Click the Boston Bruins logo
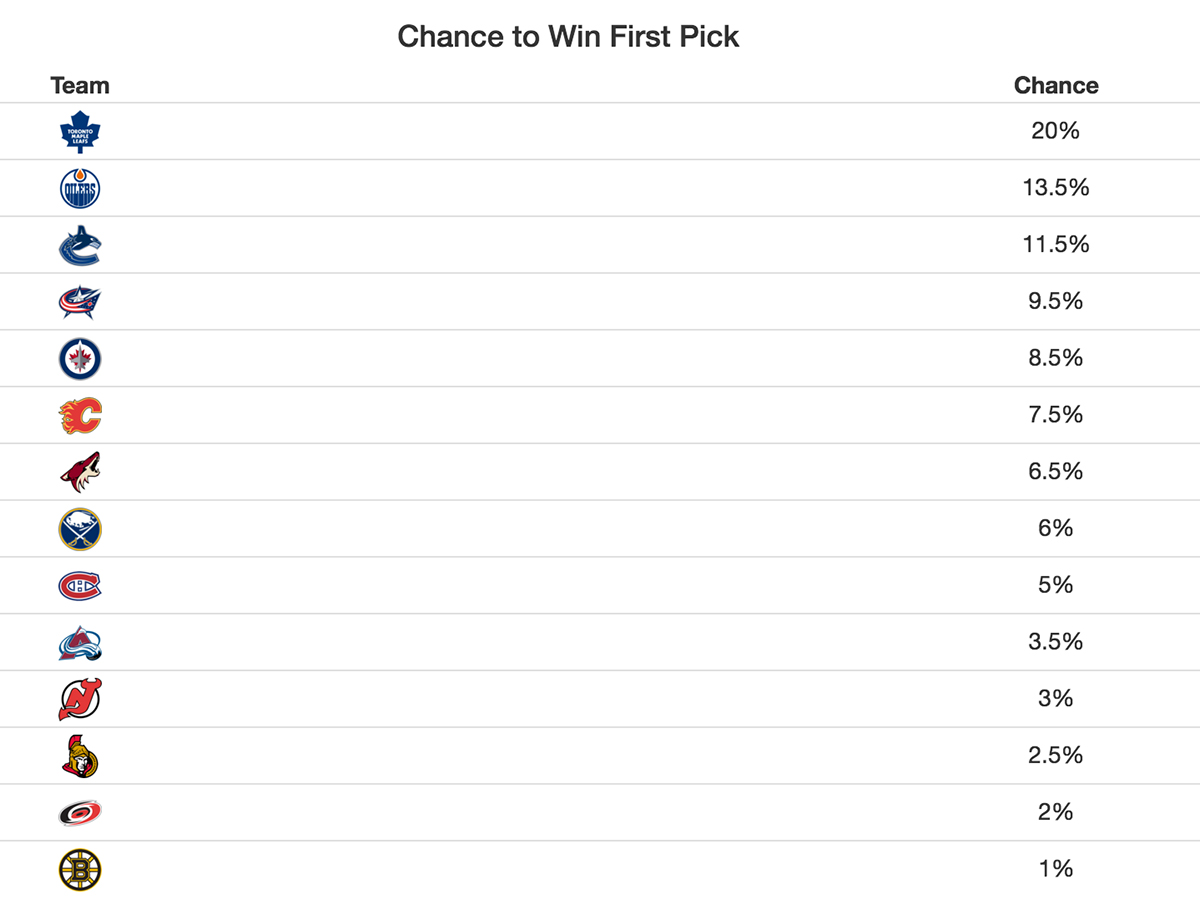1200x915 pixels. click(x=80, y=870)
